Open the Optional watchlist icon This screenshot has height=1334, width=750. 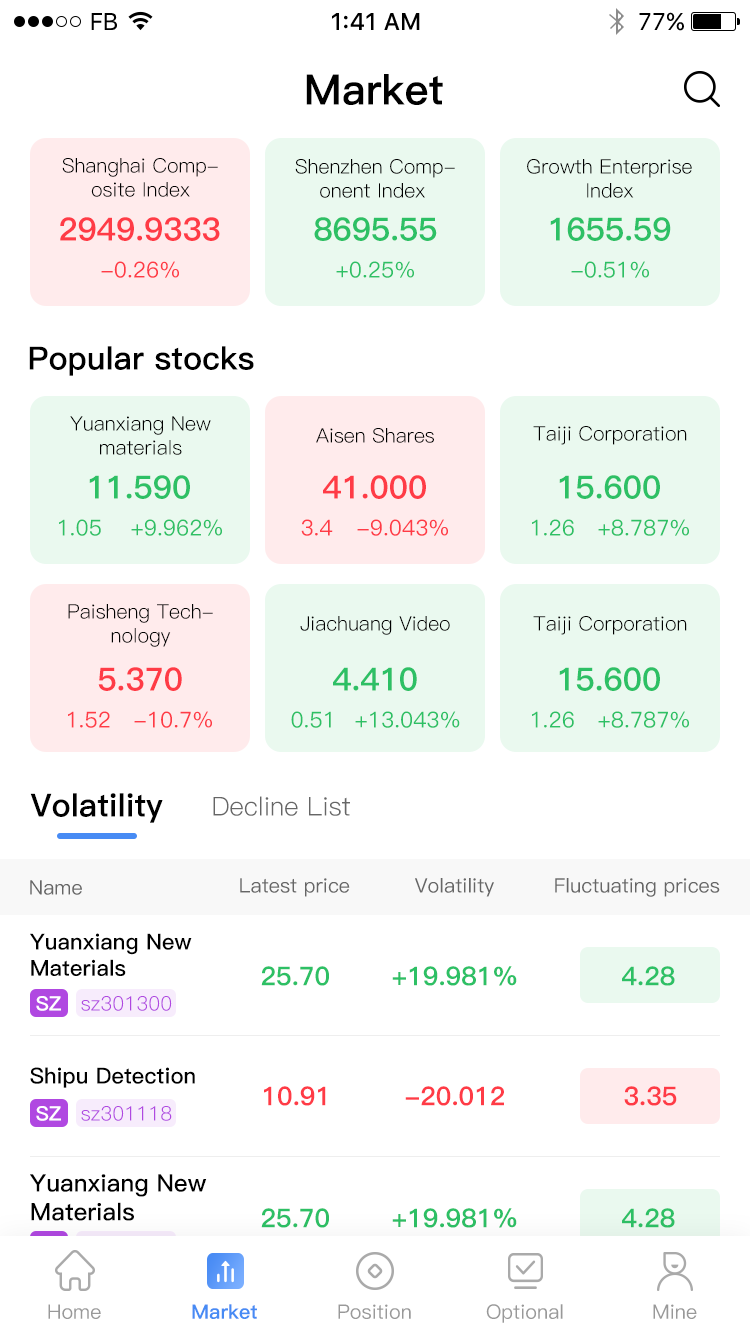coord(525,1272)
